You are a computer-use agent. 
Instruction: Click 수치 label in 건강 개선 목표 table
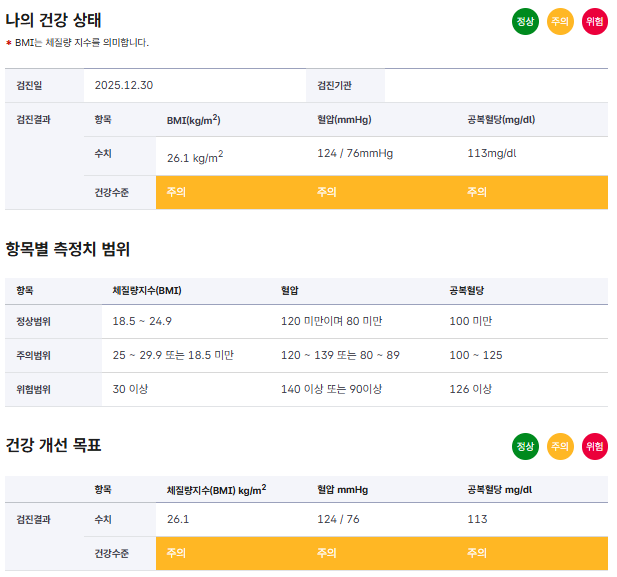(103, 520)
